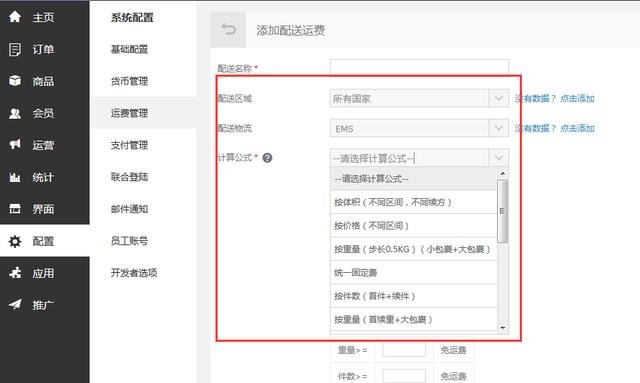Click the back arrow next to 添加配送运费
The image size is (640, 383).
point(229,29)
